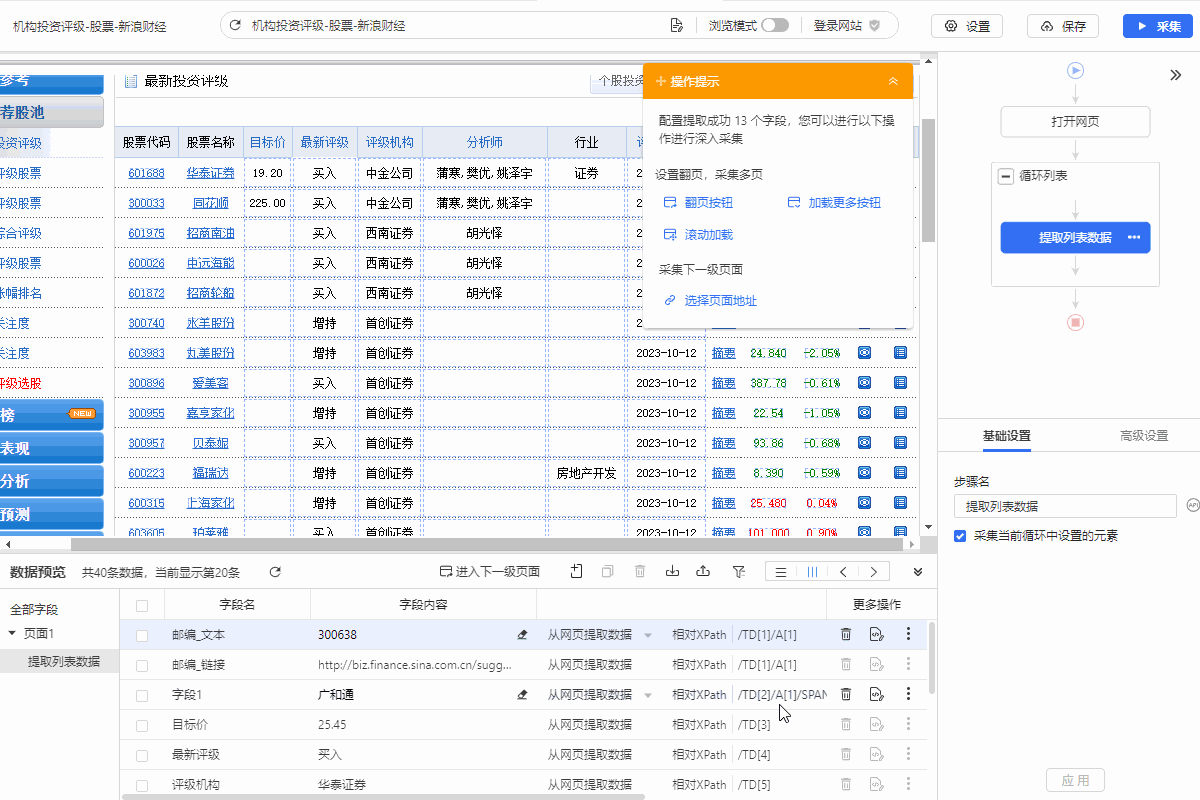
Task: Check the 邮编_文本 row checkbox
Action: pyautogui.click(x=142, y=635)
